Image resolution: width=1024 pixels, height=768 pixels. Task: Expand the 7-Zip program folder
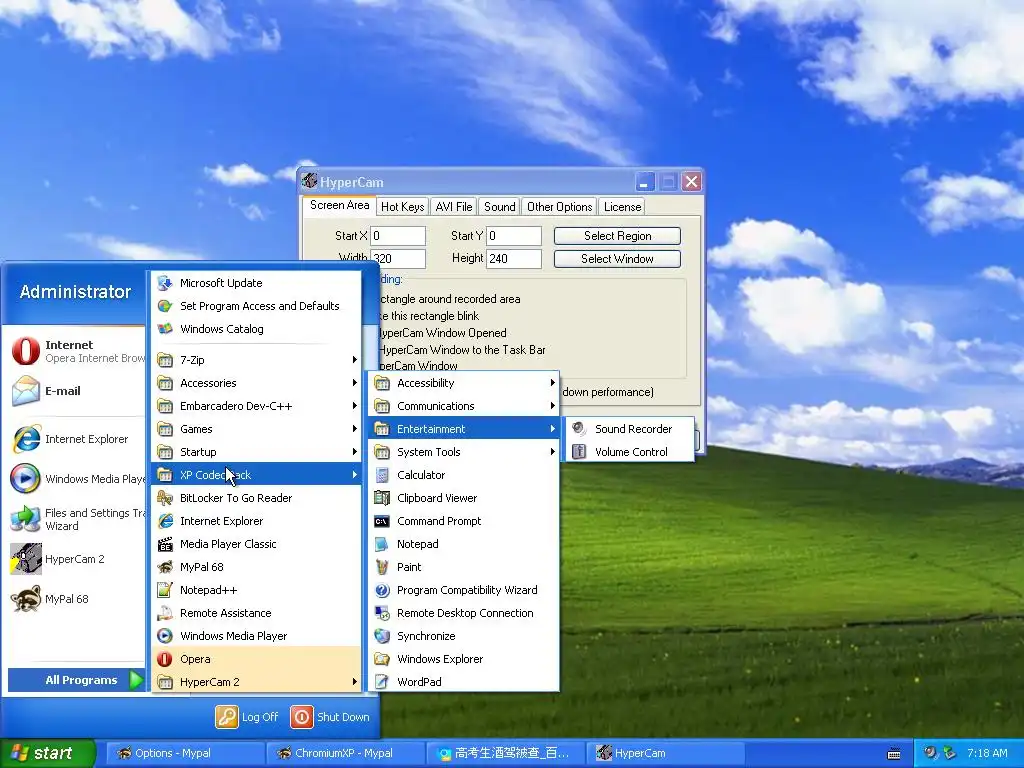(257, 360)
